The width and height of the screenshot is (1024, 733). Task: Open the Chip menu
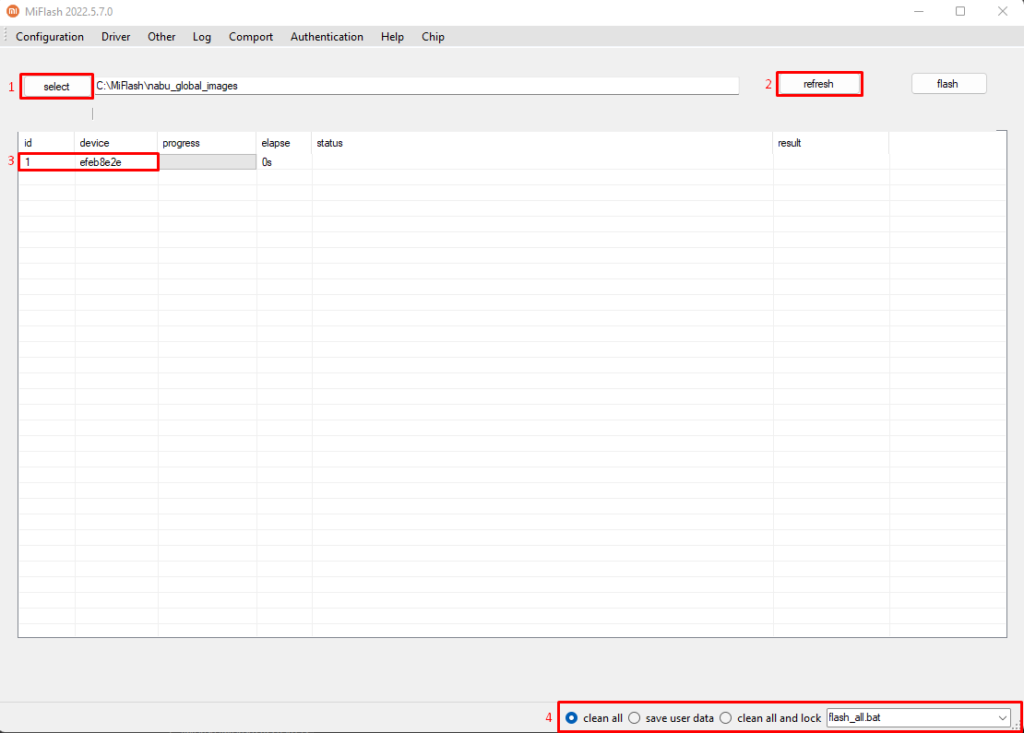click(x=433, y=37)
